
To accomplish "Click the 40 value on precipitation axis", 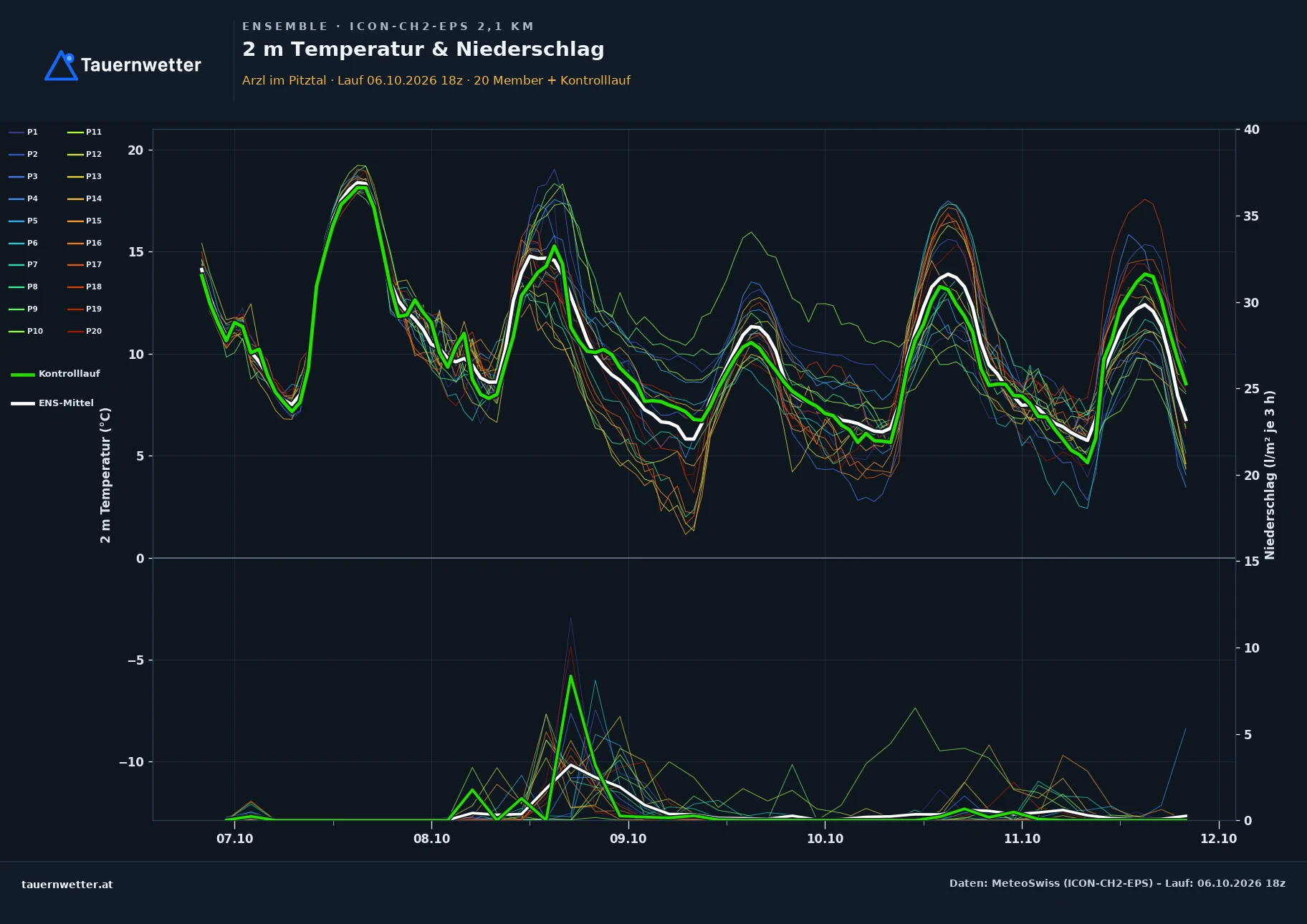I will [x=1251, y=130].
